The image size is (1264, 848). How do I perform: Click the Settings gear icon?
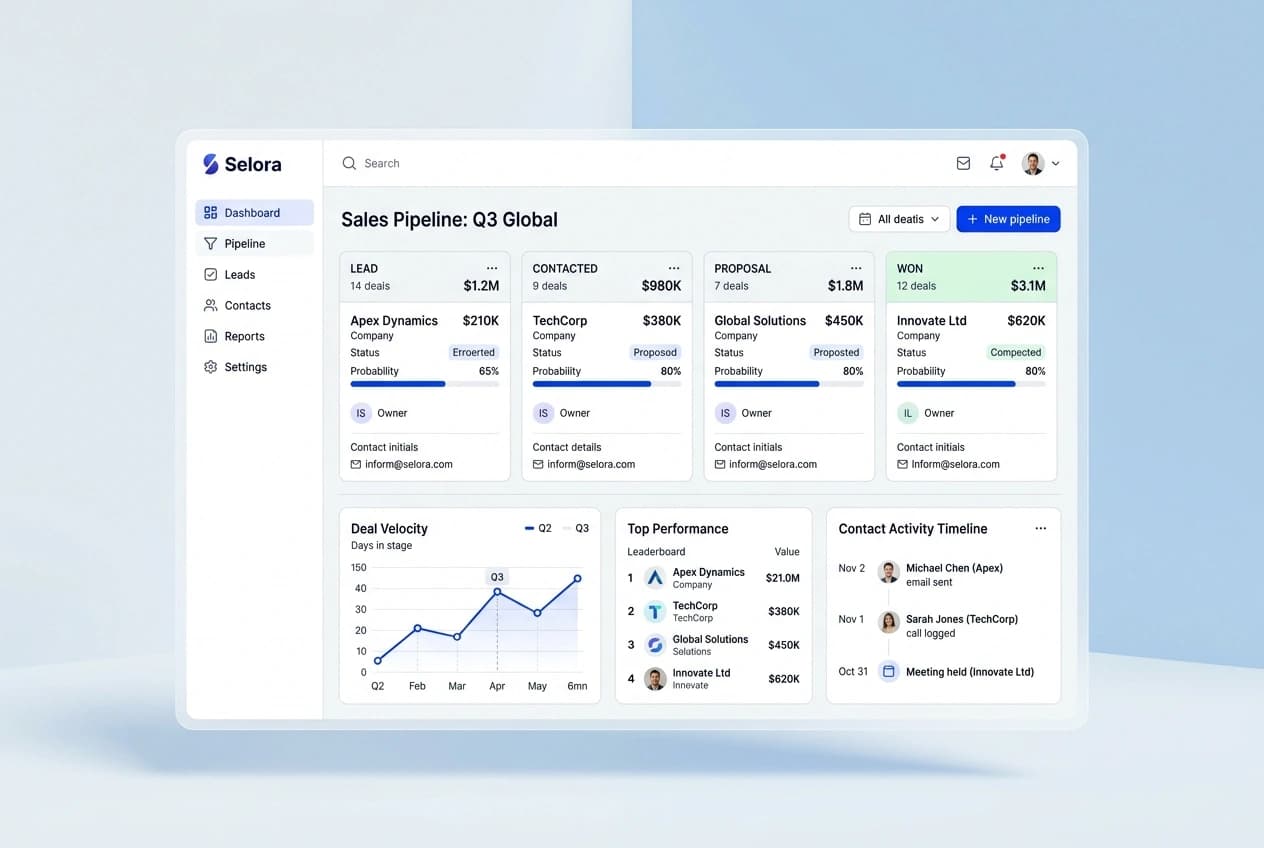pyautogui.click(x=210, y=367)
